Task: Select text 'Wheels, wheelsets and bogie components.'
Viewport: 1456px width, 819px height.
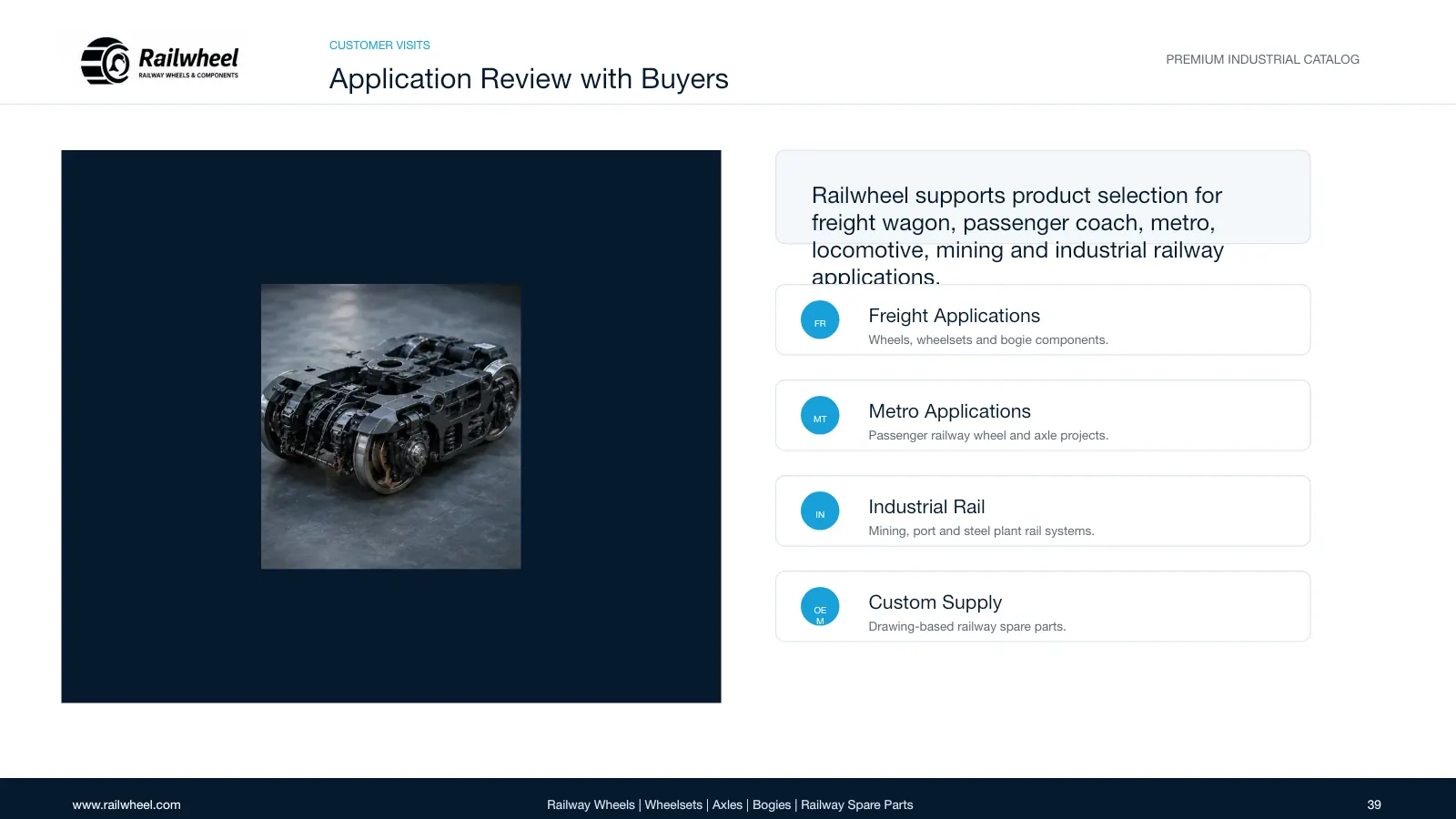Action: click(988, 340)
